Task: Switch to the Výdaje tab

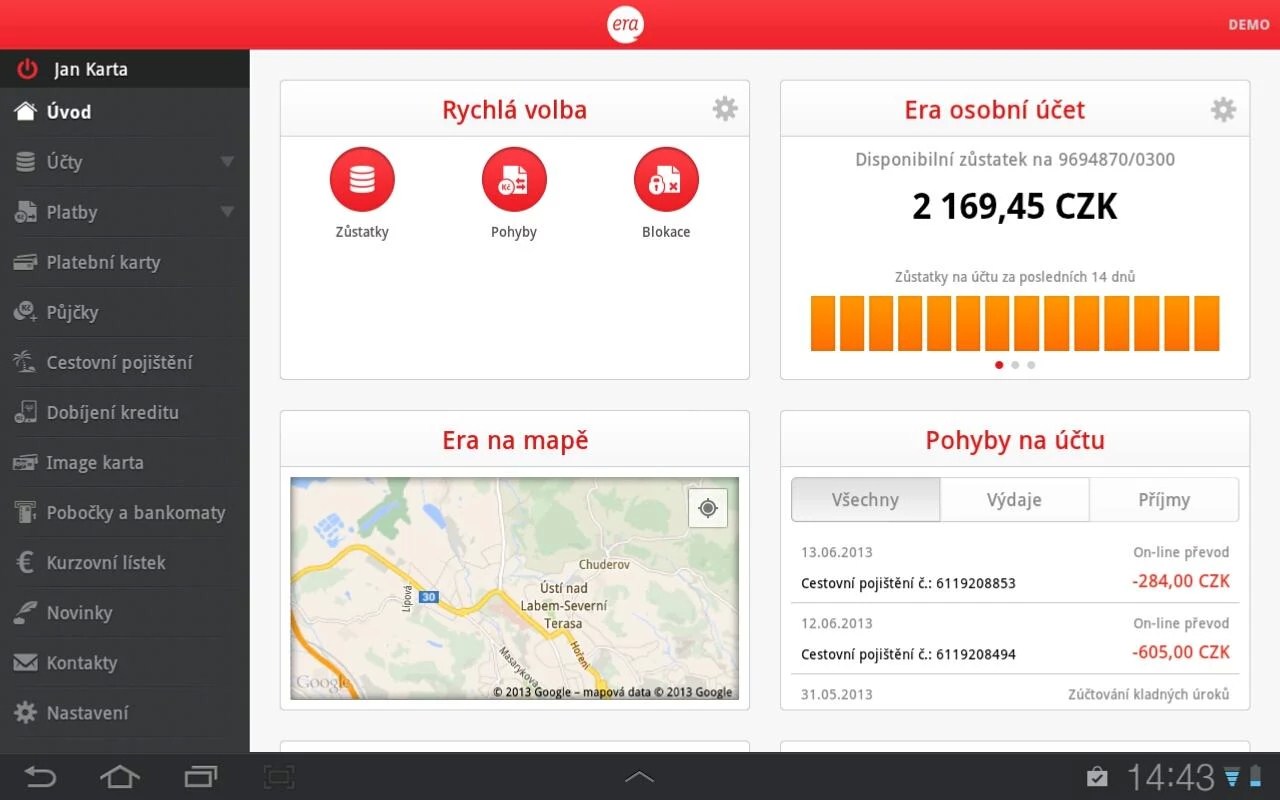Action: [x=1014, y=499]
